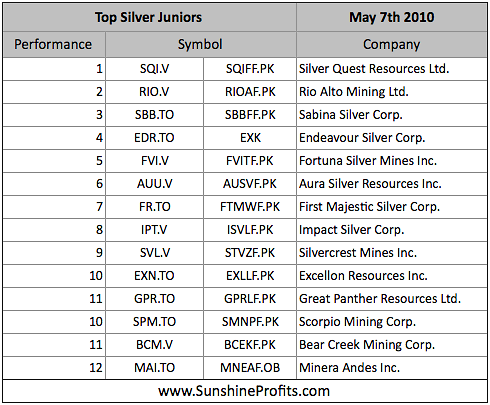The width and height of the screenshot is (490, 405).
Task: Click the EXK symbol cell
Action: pos(250,138)
